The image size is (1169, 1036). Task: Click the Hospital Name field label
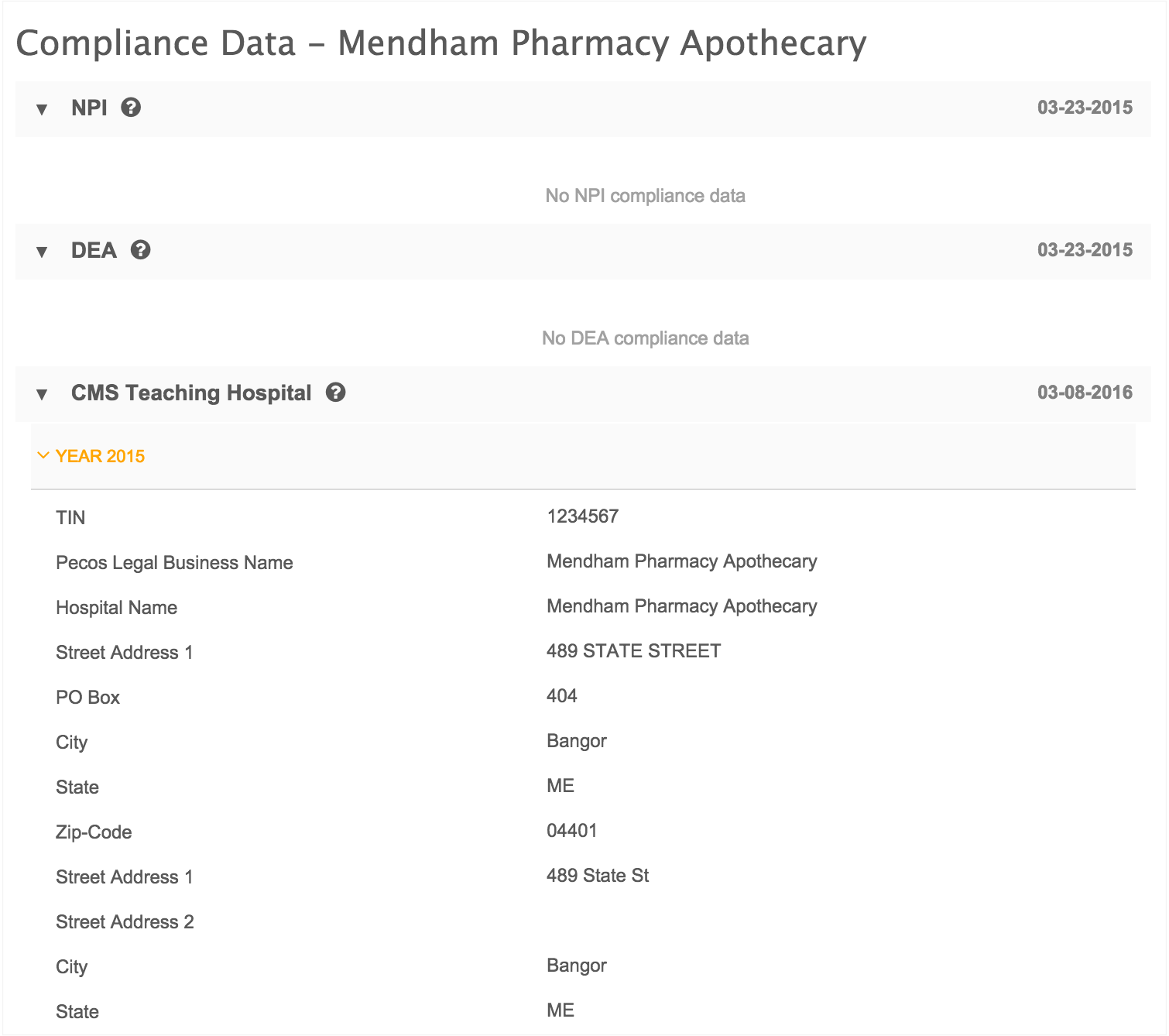point(116,608)
